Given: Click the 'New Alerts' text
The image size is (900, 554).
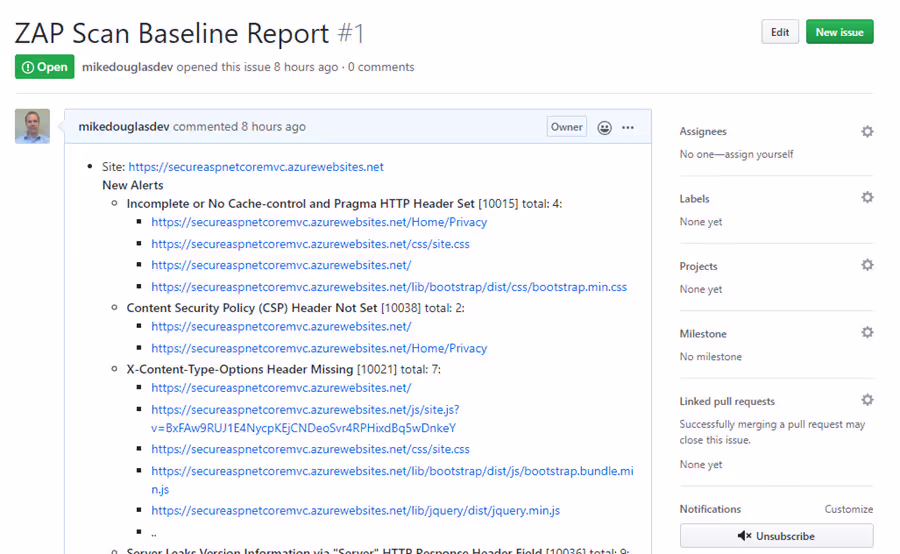Looking at the screenshot, I should pyautogui.click(x=133, y=185).
